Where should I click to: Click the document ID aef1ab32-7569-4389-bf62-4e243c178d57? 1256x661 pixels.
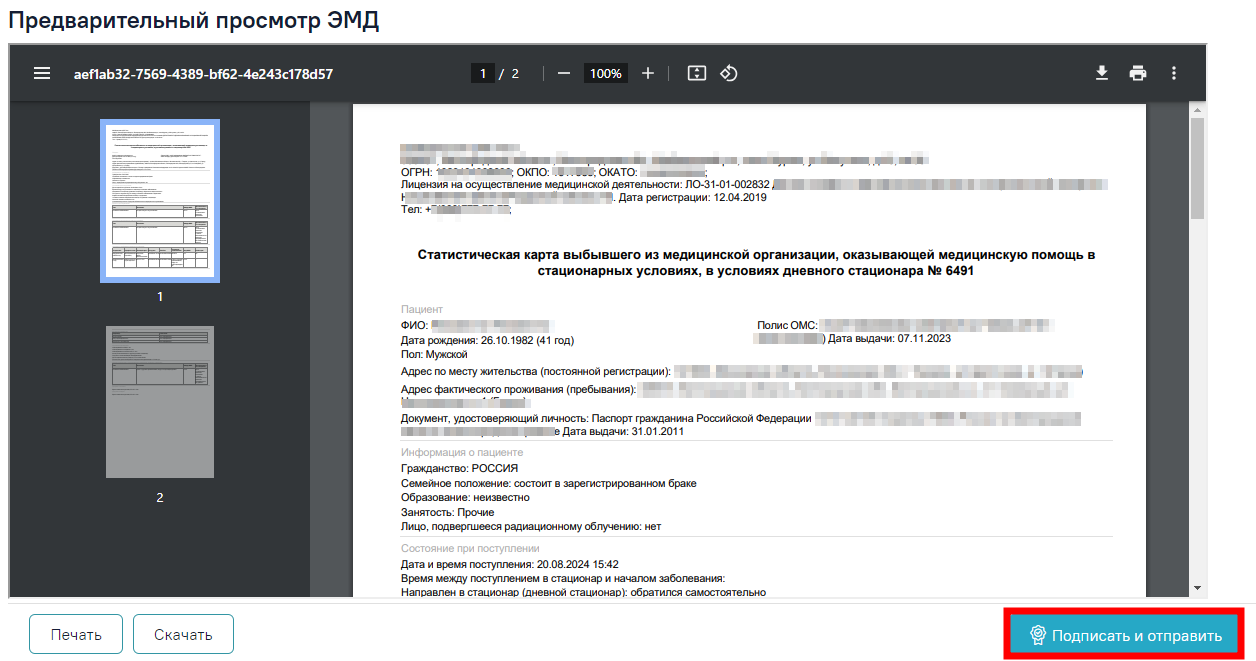point(203,74)
